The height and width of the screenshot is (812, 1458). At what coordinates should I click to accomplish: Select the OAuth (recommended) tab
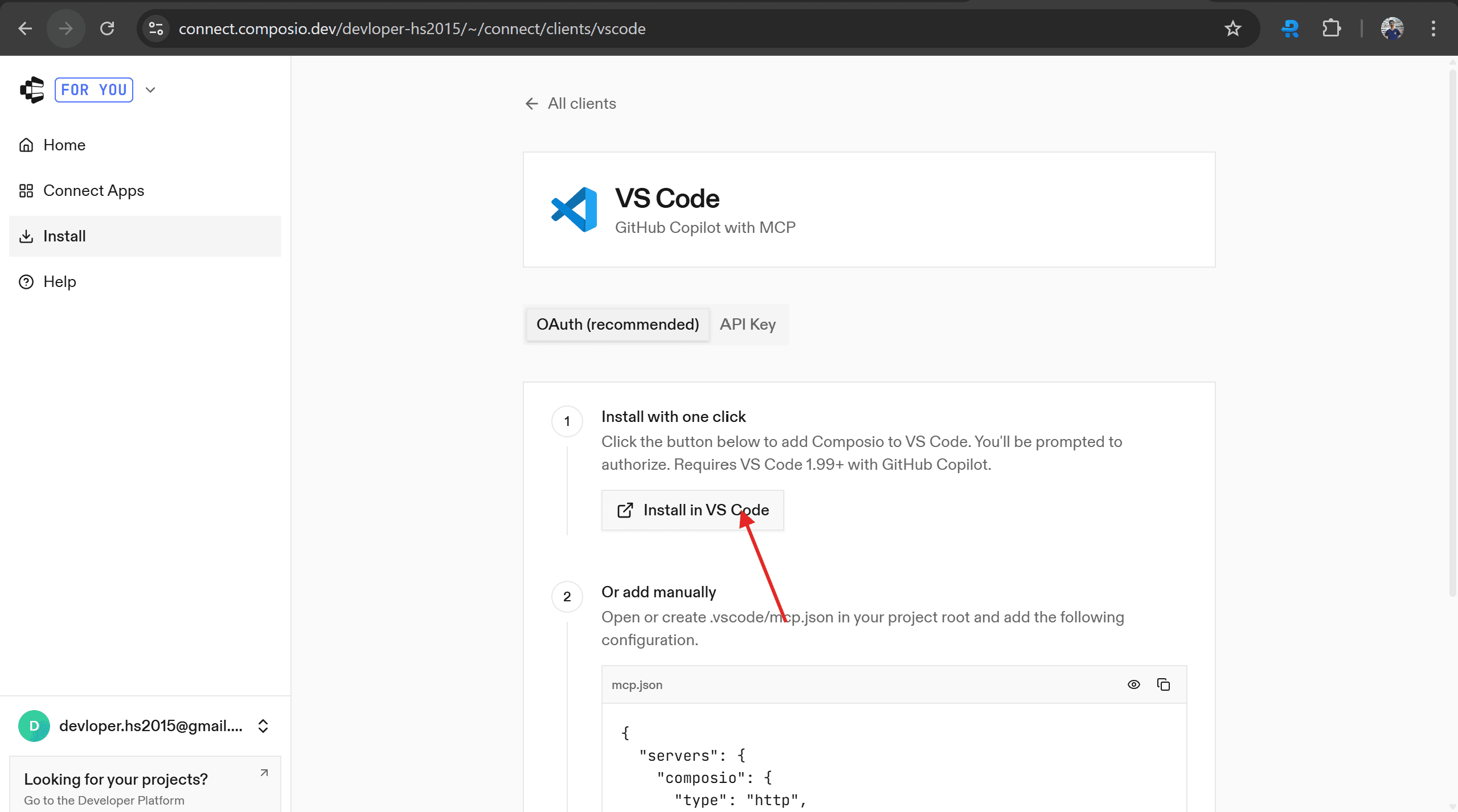(617, 325)
